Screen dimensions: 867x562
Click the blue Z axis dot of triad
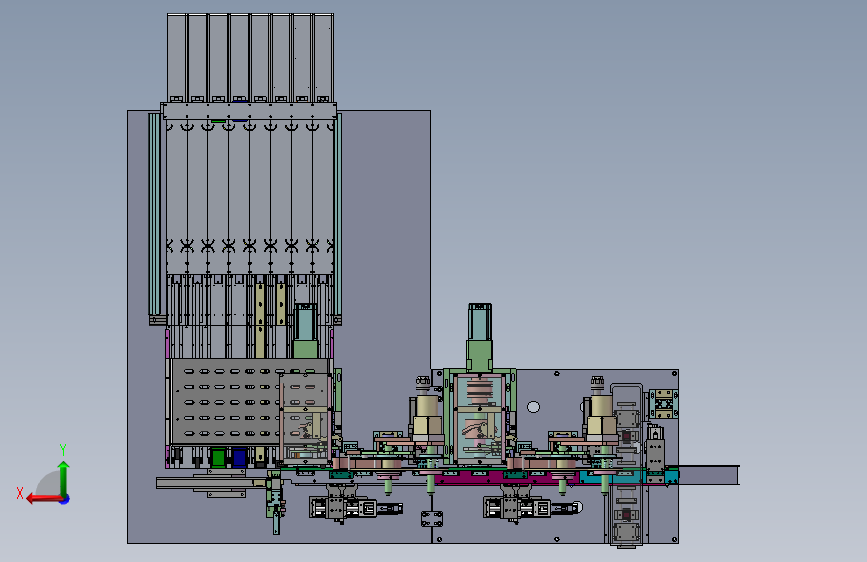point(65,499)
